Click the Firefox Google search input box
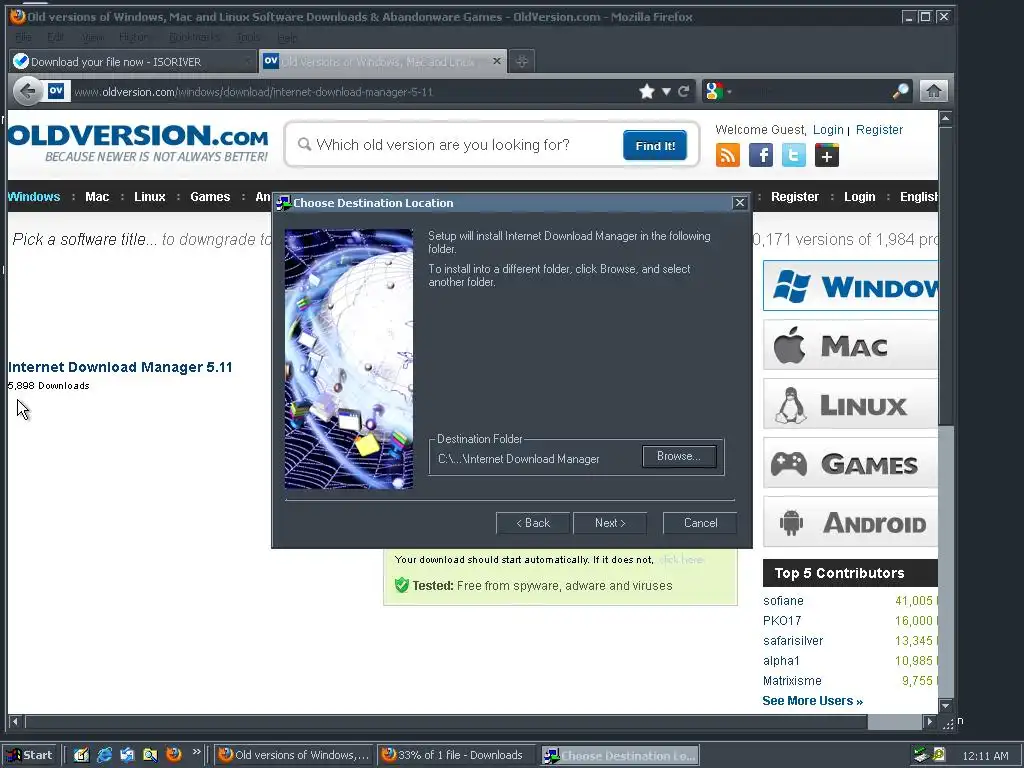 [810, 91]
